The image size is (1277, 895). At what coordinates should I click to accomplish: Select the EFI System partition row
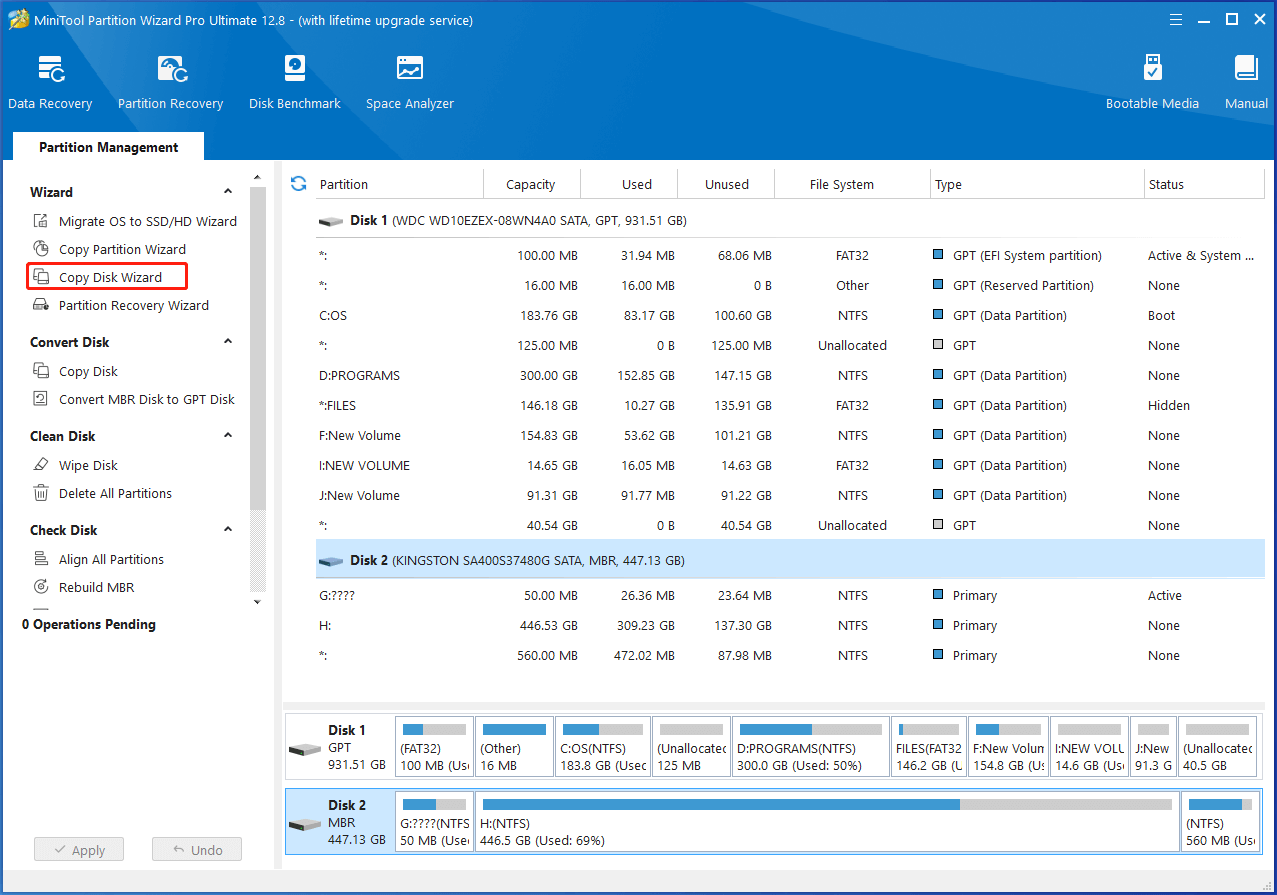[790, 255]
